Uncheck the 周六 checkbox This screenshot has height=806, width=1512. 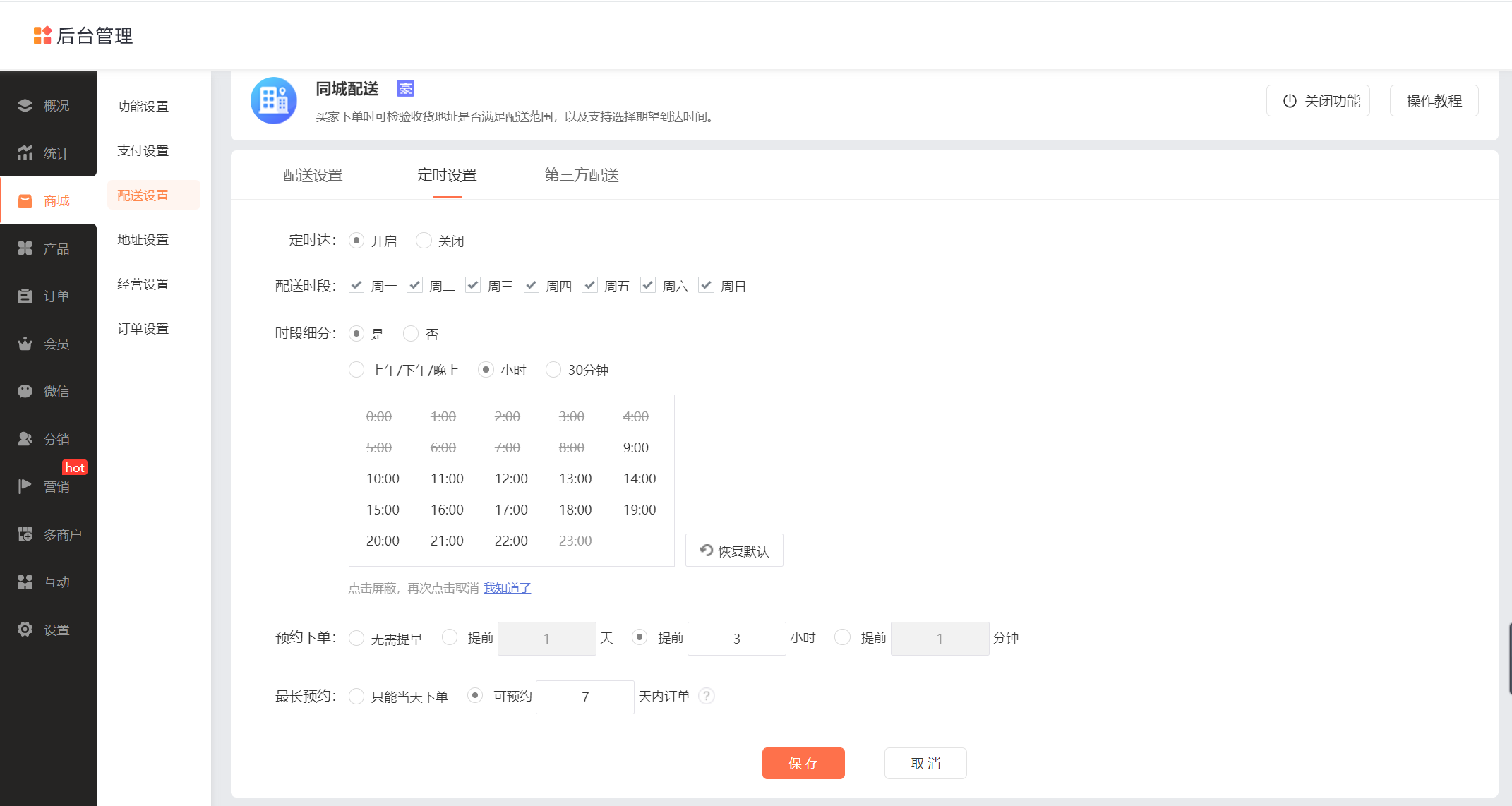click(648, 285)
